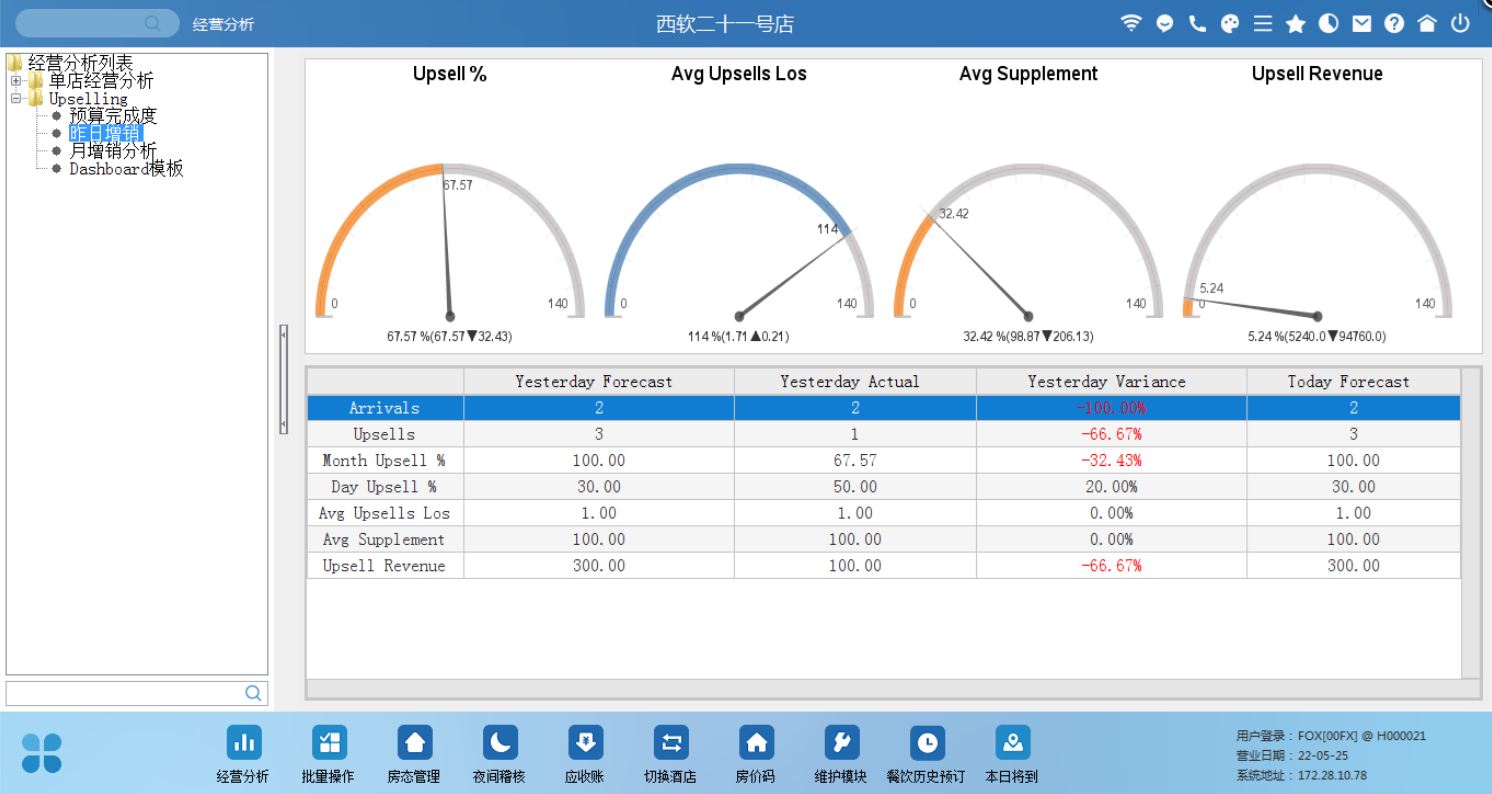Viewport: 1492px width, 794px height.
Task: Click the Yesterday Variance column header
Action: [1111, 381]
